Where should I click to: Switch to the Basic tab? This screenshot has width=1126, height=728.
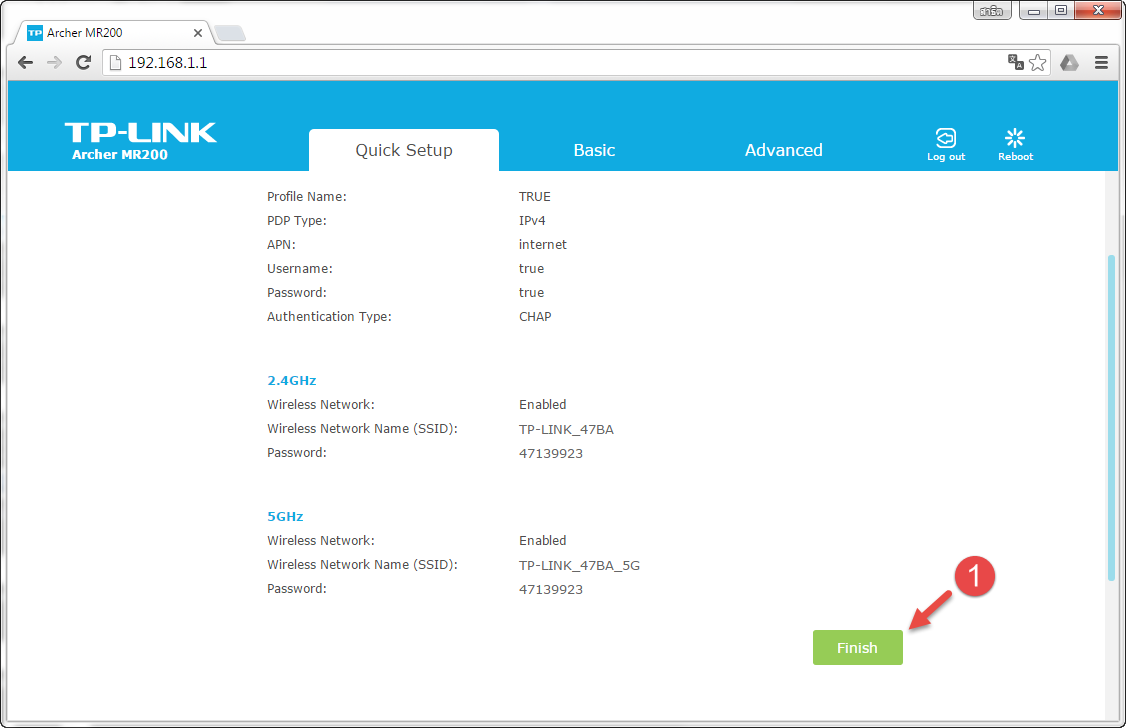pos(594,150)
